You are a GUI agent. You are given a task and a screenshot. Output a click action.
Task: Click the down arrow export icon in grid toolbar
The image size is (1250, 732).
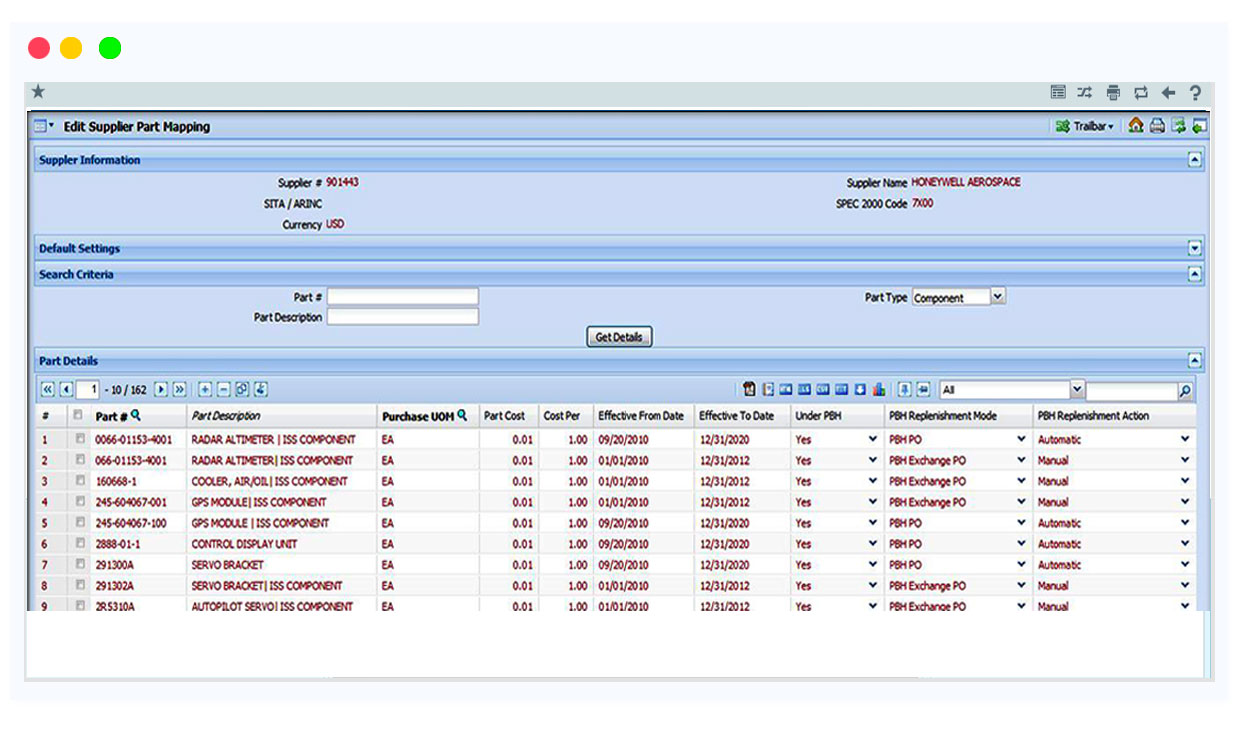click(x=860, y=389)
